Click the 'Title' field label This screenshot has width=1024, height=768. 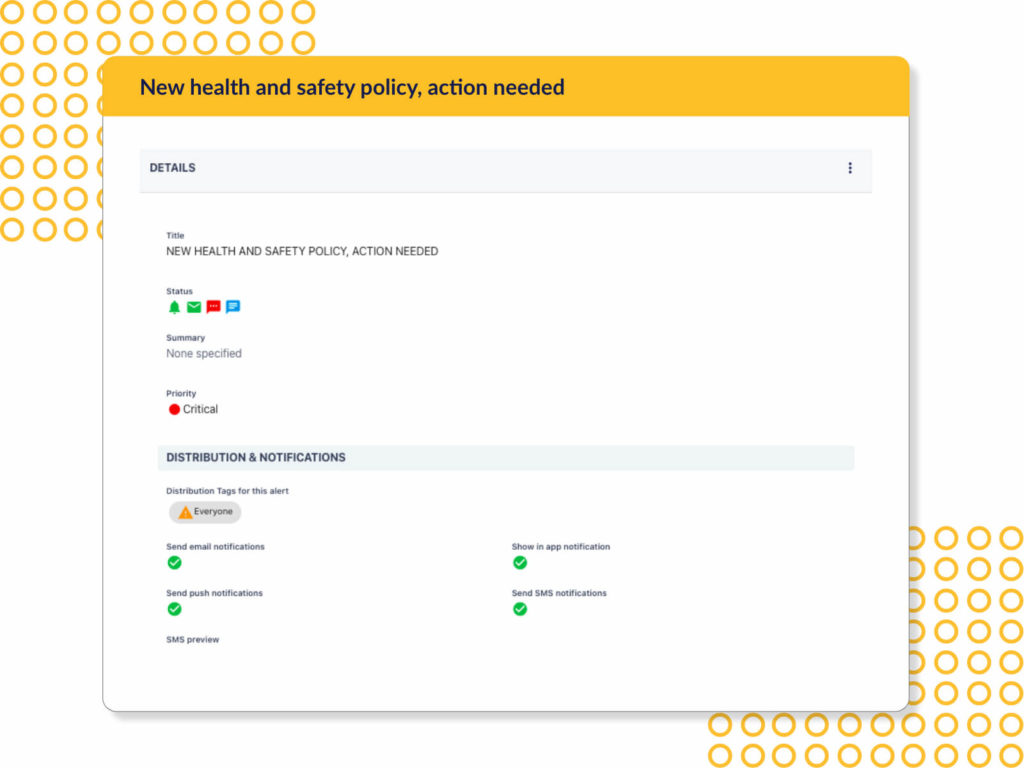[175, 236]
